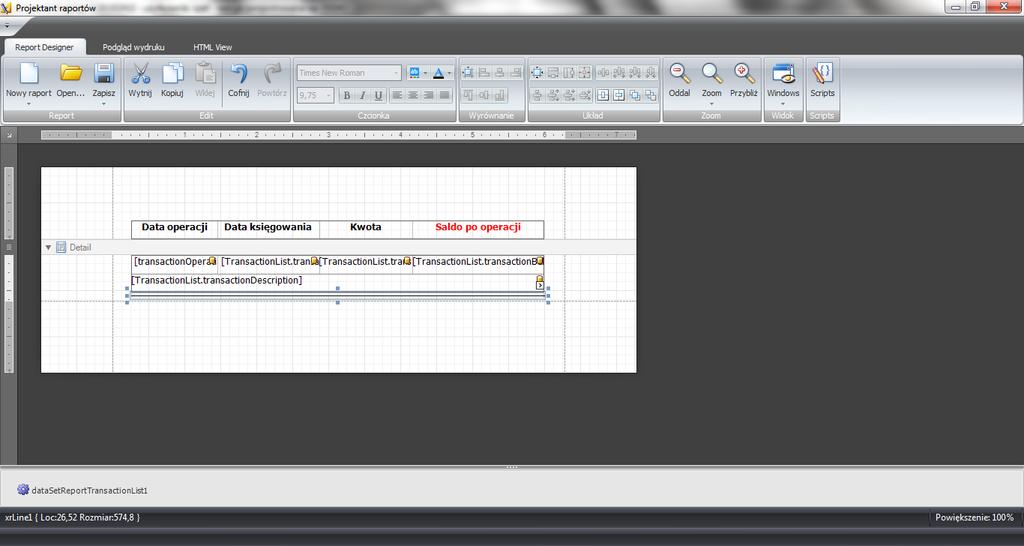Toggle bold formatting
1024x546 pixels.
pos(347,95)
